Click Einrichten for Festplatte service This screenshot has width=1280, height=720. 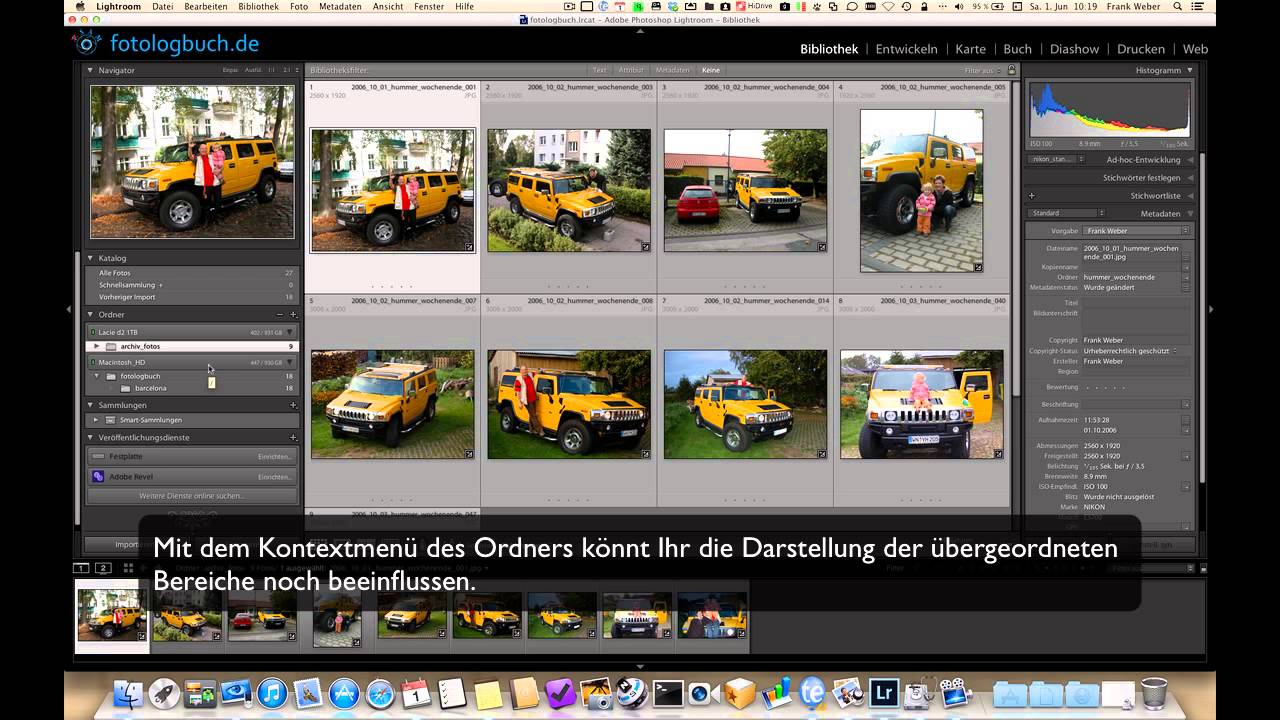[275, 456]
